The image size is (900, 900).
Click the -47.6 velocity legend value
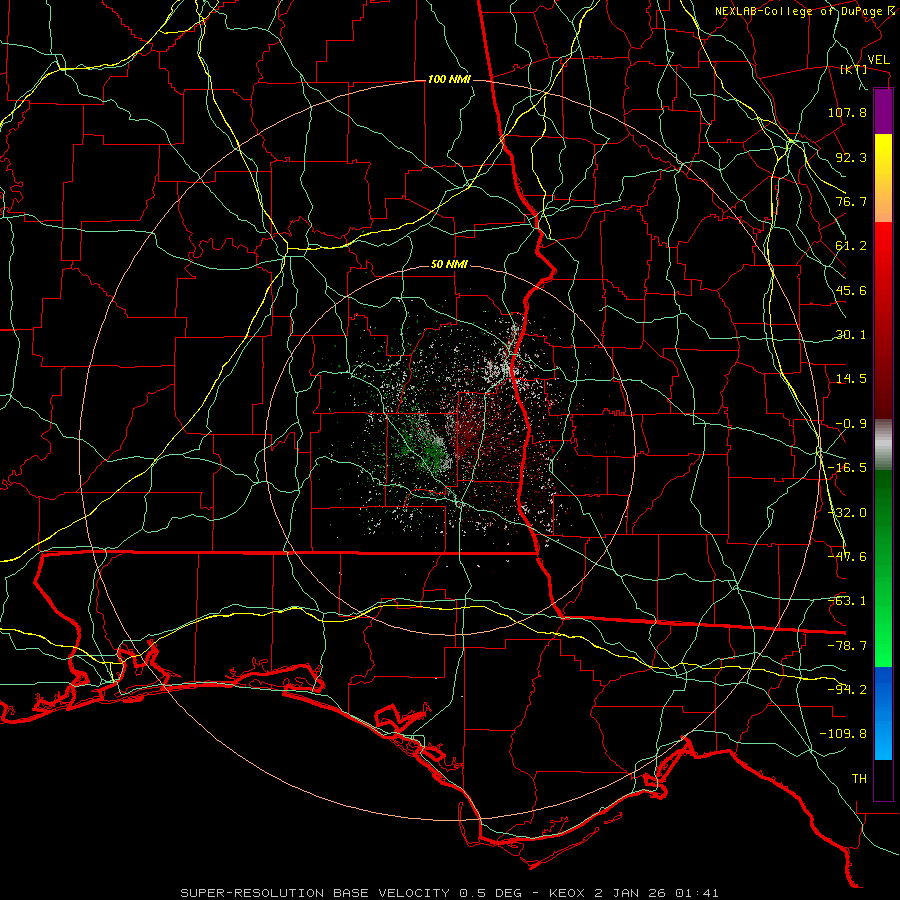(x=847, y=557)
